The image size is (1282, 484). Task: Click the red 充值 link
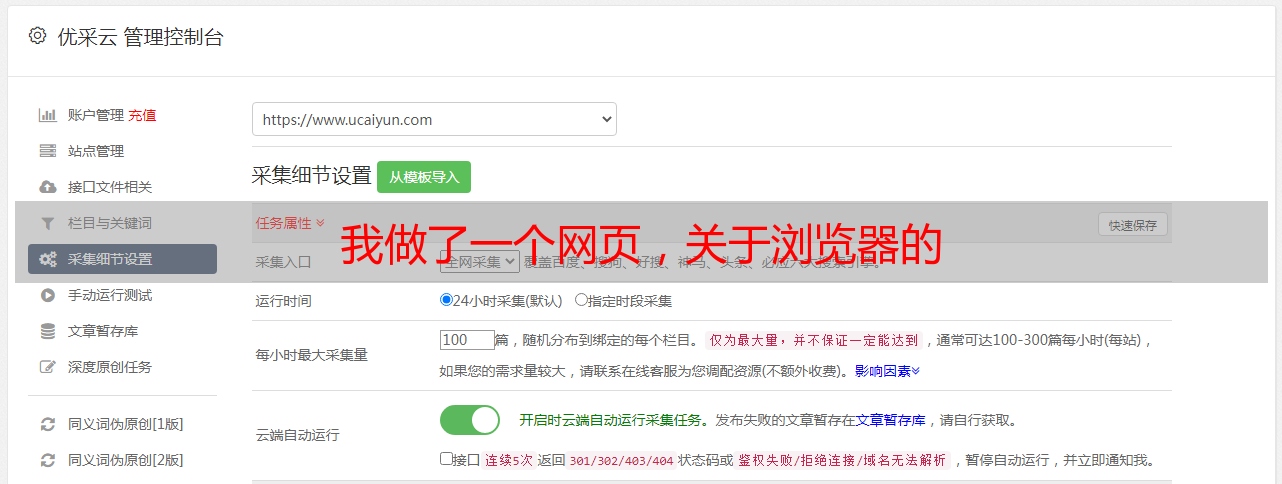click(142, 115)
